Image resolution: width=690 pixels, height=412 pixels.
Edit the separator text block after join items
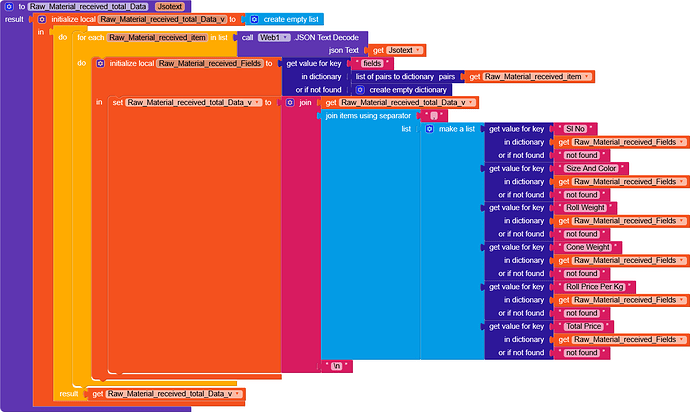pyautogui.click(x=434, y=116)
